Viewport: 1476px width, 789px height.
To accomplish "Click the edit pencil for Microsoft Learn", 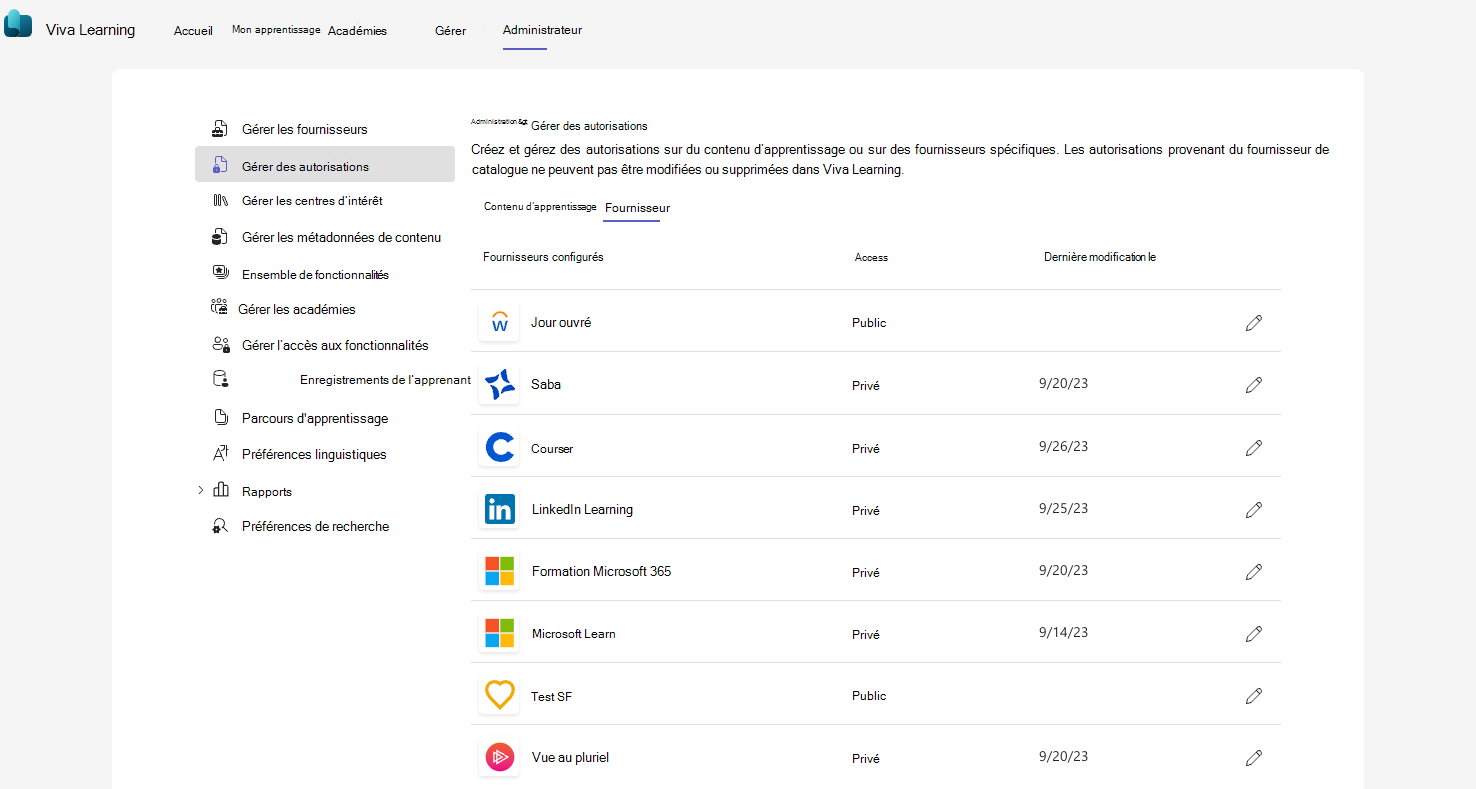I will 1253,633.
